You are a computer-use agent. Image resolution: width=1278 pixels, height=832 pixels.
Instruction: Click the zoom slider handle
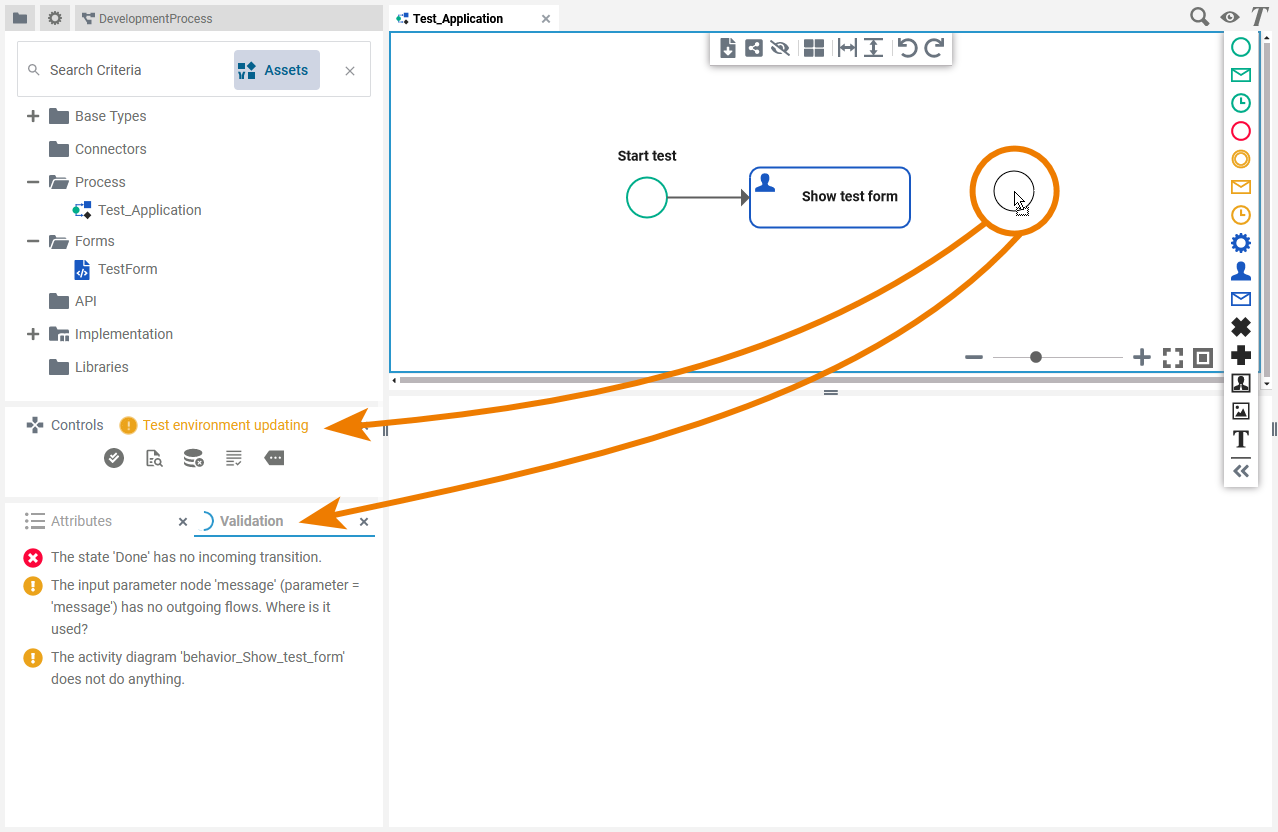click(x=1036, y=357)
